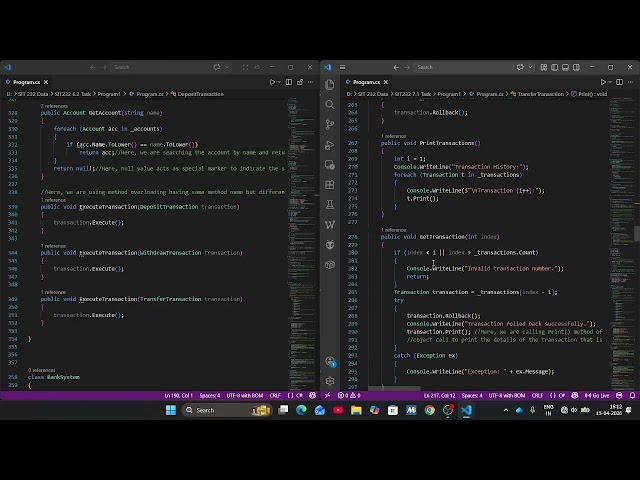Go back in left window title bar
Screen dimensions: 640x480
[x=93, y=67]
